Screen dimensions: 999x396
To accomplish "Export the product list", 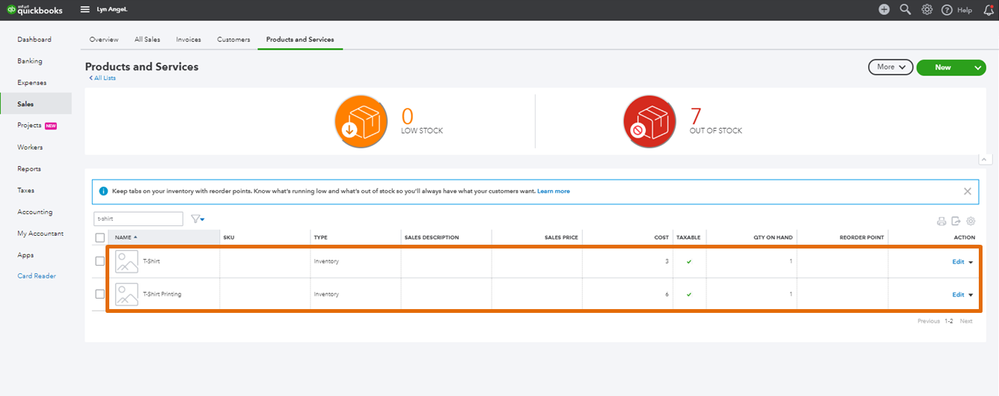I will pyautogui.click(x=956, y=222).
